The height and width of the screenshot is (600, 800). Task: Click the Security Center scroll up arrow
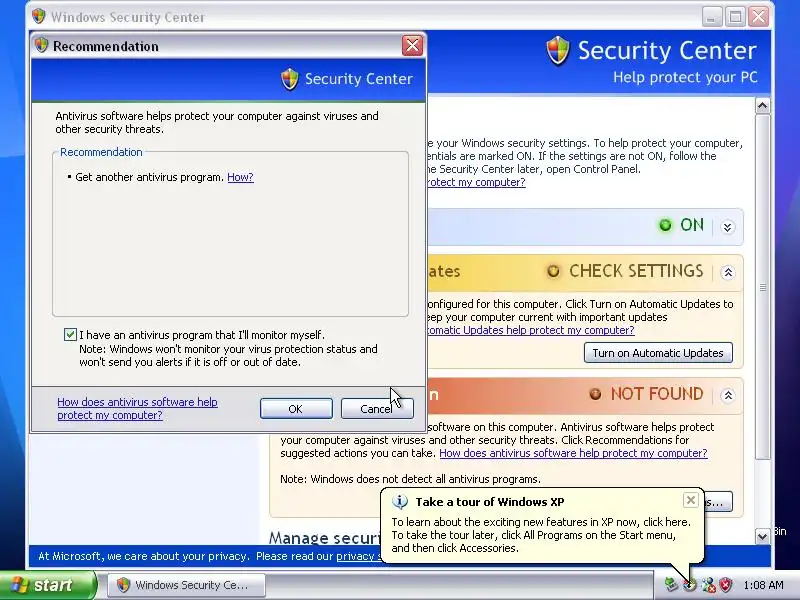click(x=762, y=106)
